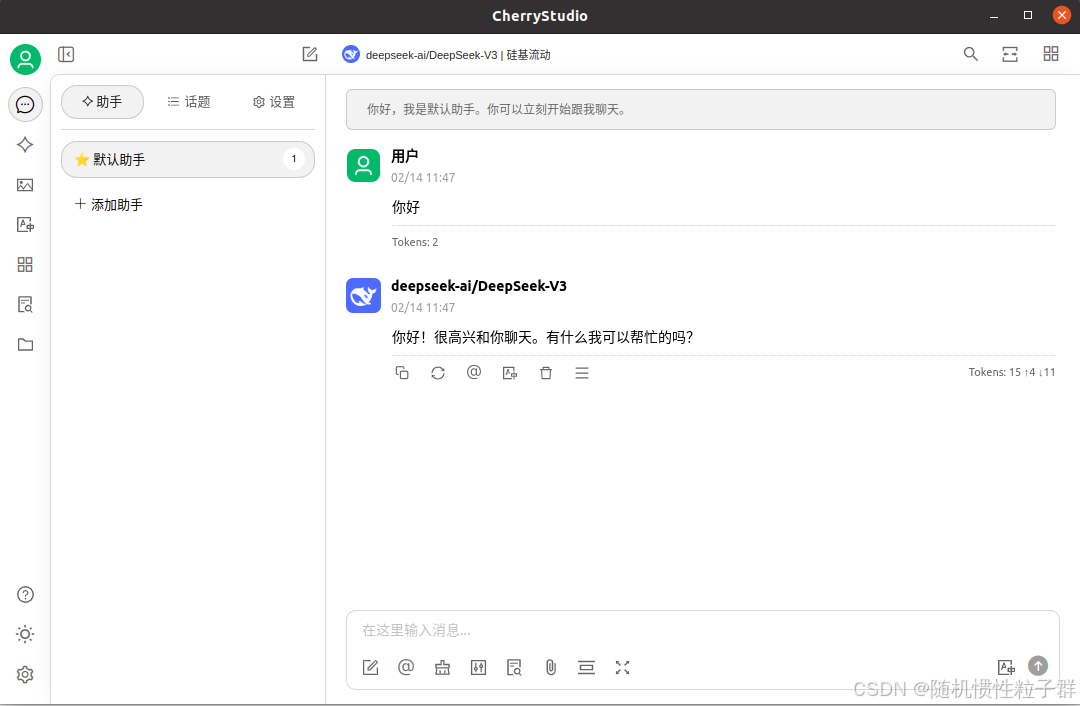Image resolution: width=1080 pixels, height=706 pixels.
Task: Copy the DeepSeek reply message
Action: [x=402, y=373]
